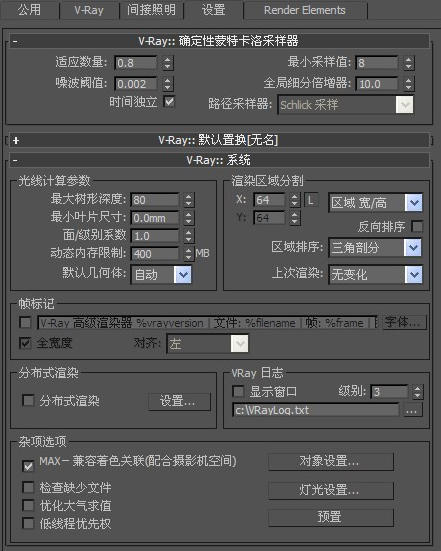Toggle the L lock button
The image size is (441, 551).
[311, 200]
